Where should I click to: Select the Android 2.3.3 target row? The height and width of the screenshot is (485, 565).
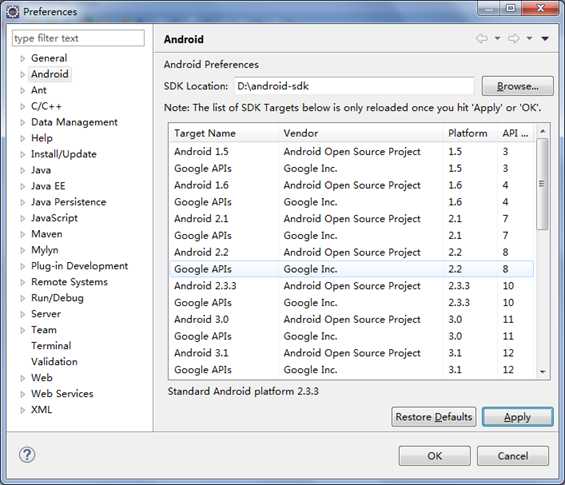(351, 286)
